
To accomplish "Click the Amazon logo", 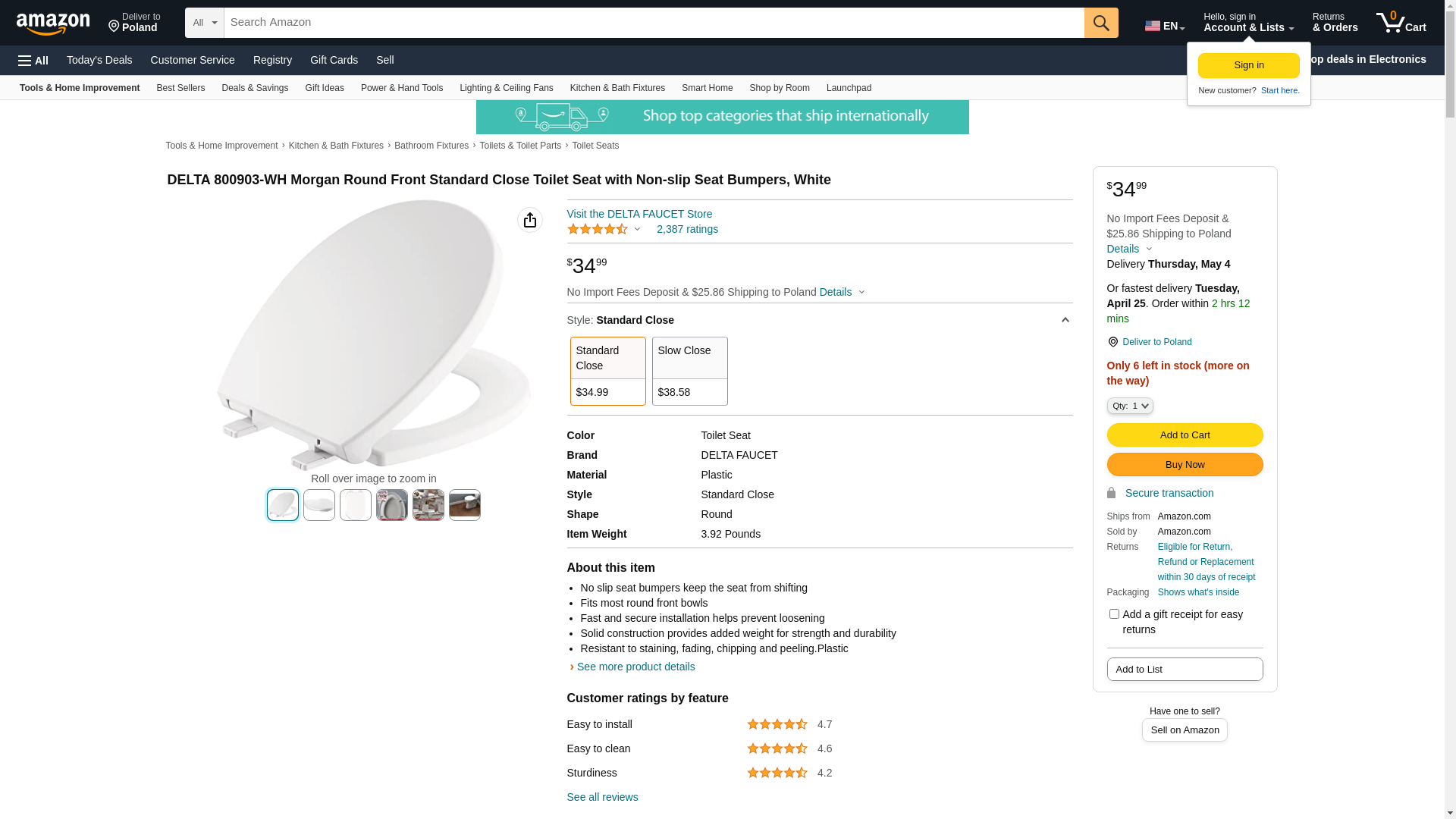I will click(53, 24).
